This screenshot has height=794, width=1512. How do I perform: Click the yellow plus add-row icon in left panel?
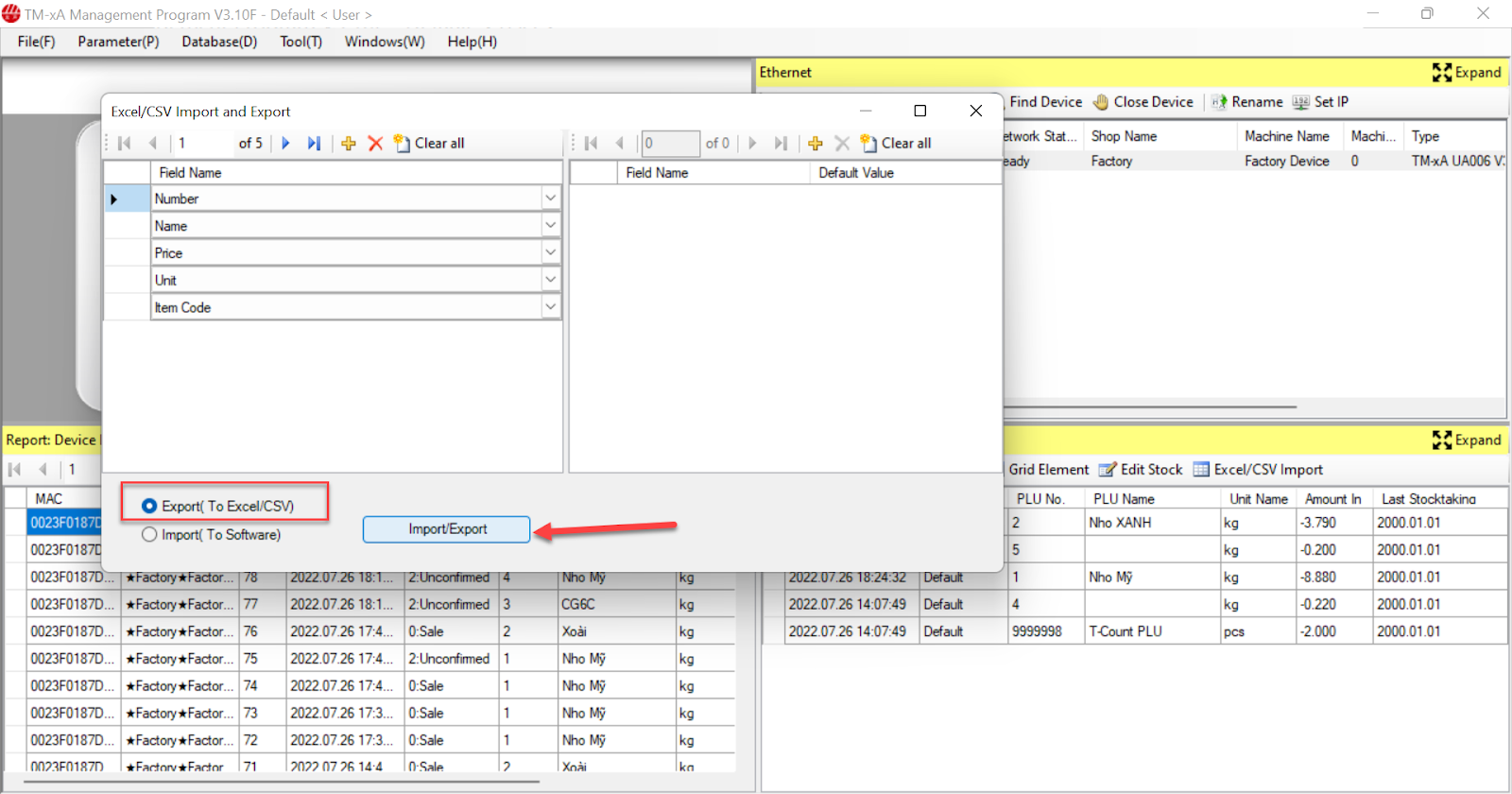(349, 144)
